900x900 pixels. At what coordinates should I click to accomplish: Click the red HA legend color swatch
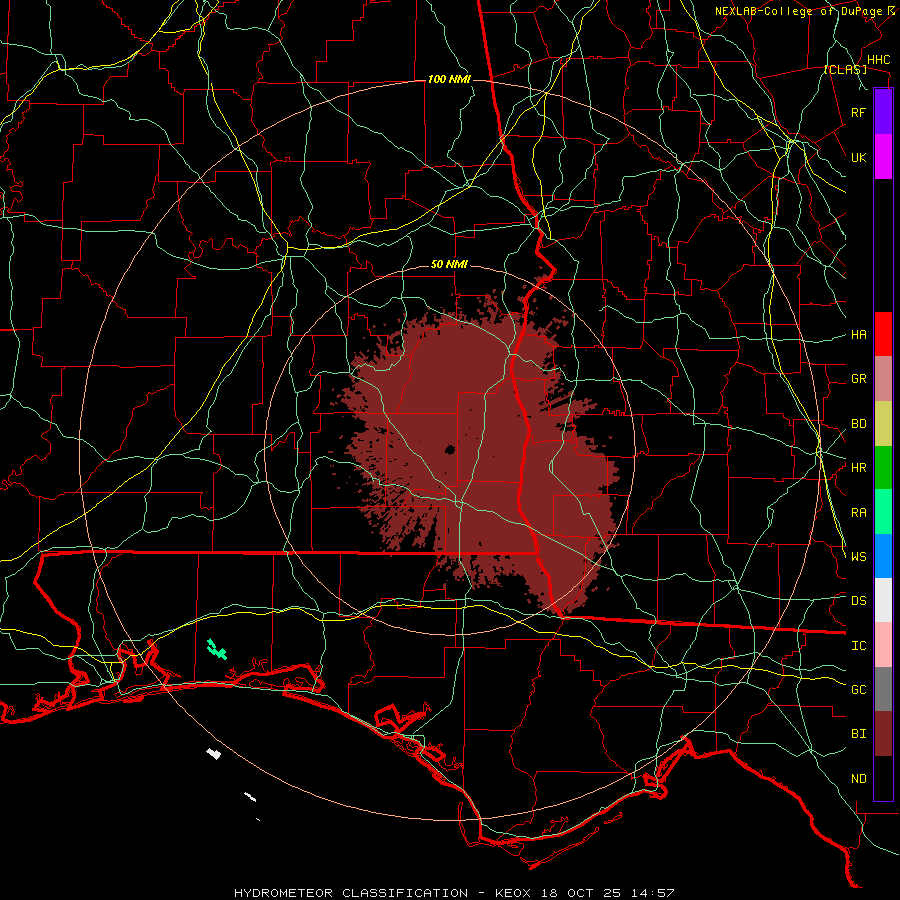click(x=883, y=334)
